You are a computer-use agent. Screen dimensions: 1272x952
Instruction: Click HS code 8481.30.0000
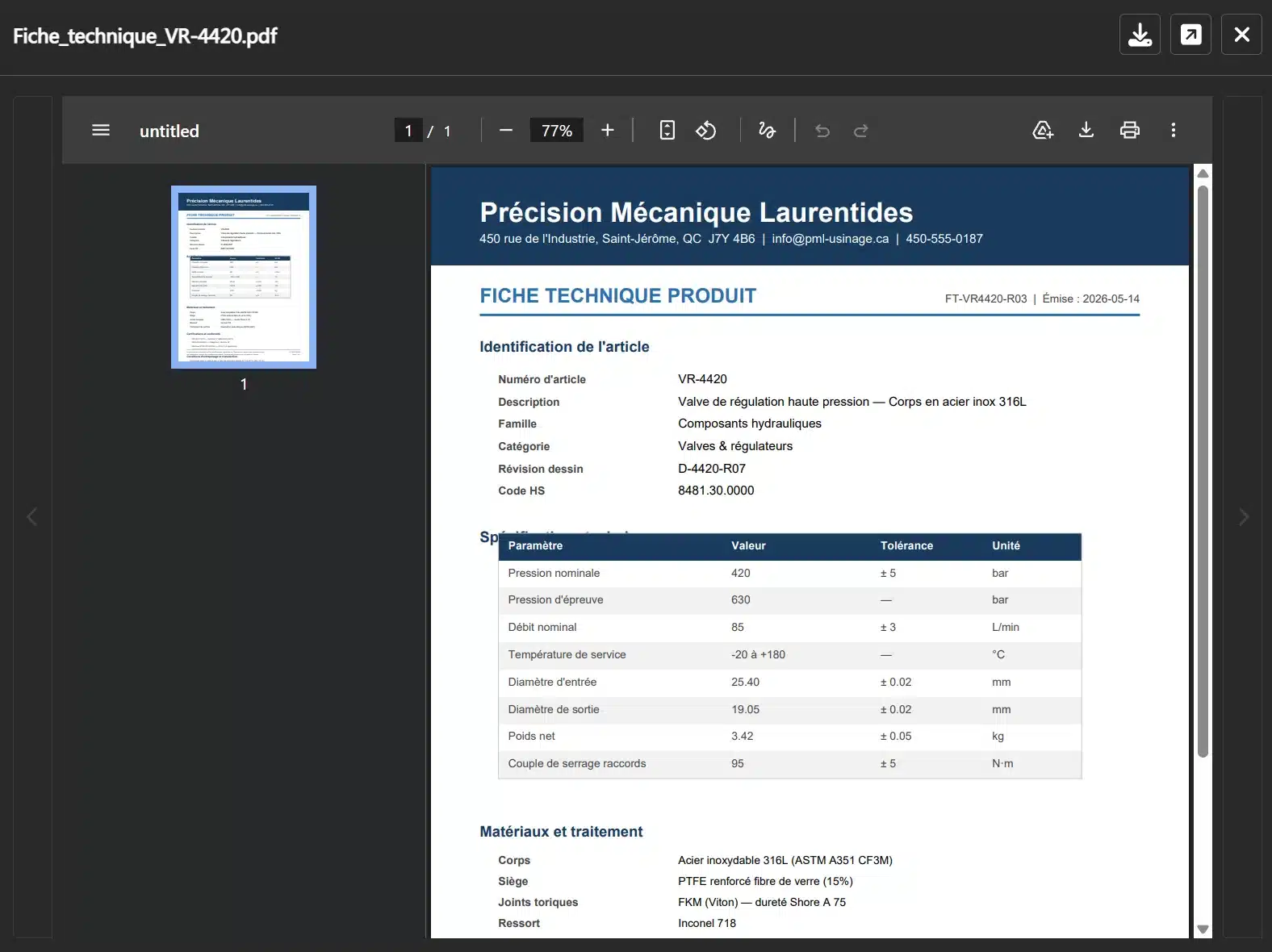click(x=716, y=491)
